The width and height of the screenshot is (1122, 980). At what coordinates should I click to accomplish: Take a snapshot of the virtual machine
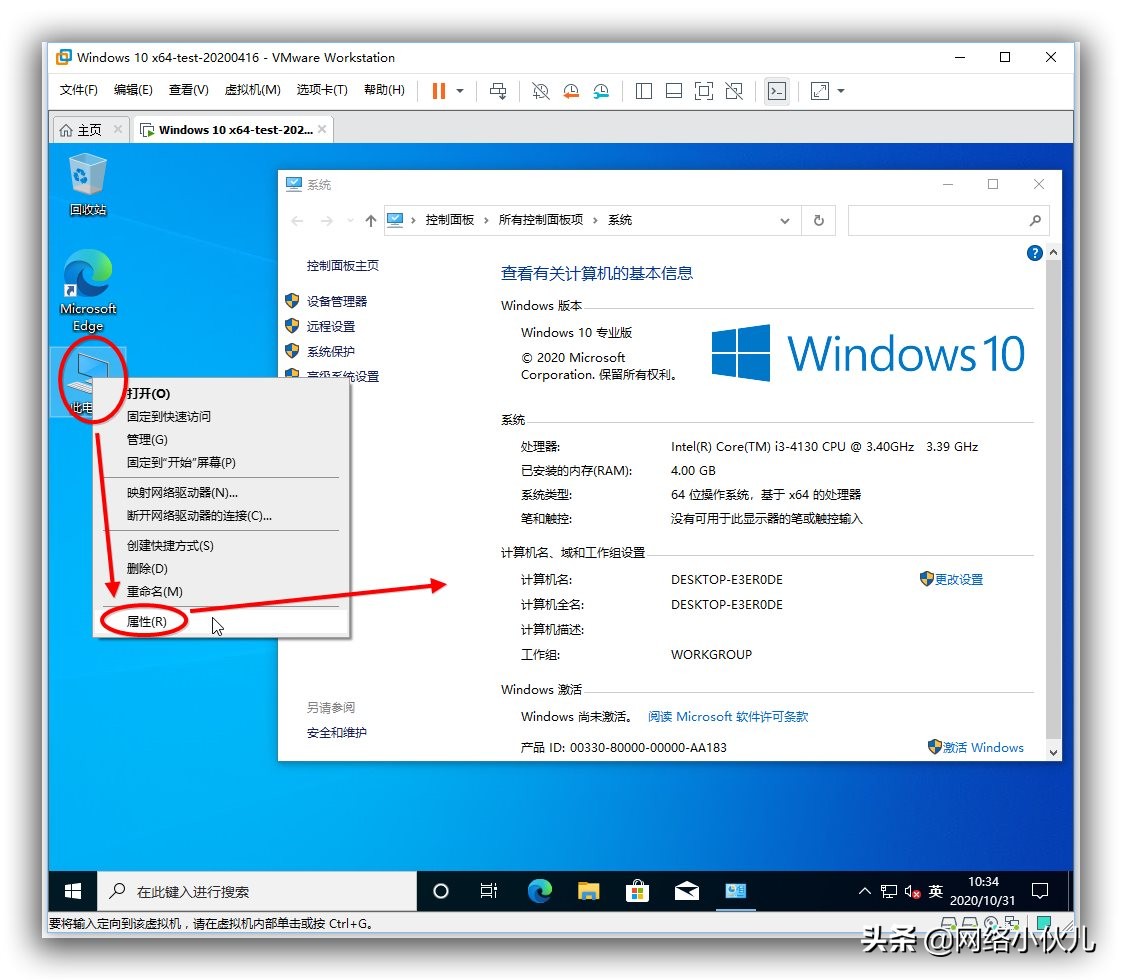coord(540,91)
